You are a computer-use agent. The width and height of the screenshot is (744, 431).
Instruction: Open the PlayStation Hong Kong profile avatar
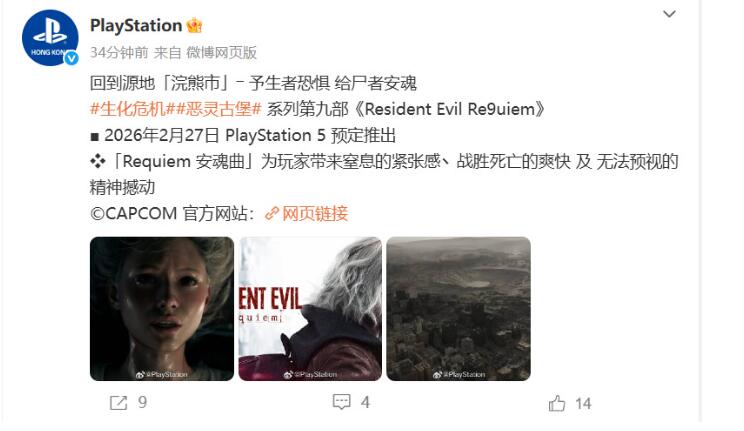tap(50, 37)
